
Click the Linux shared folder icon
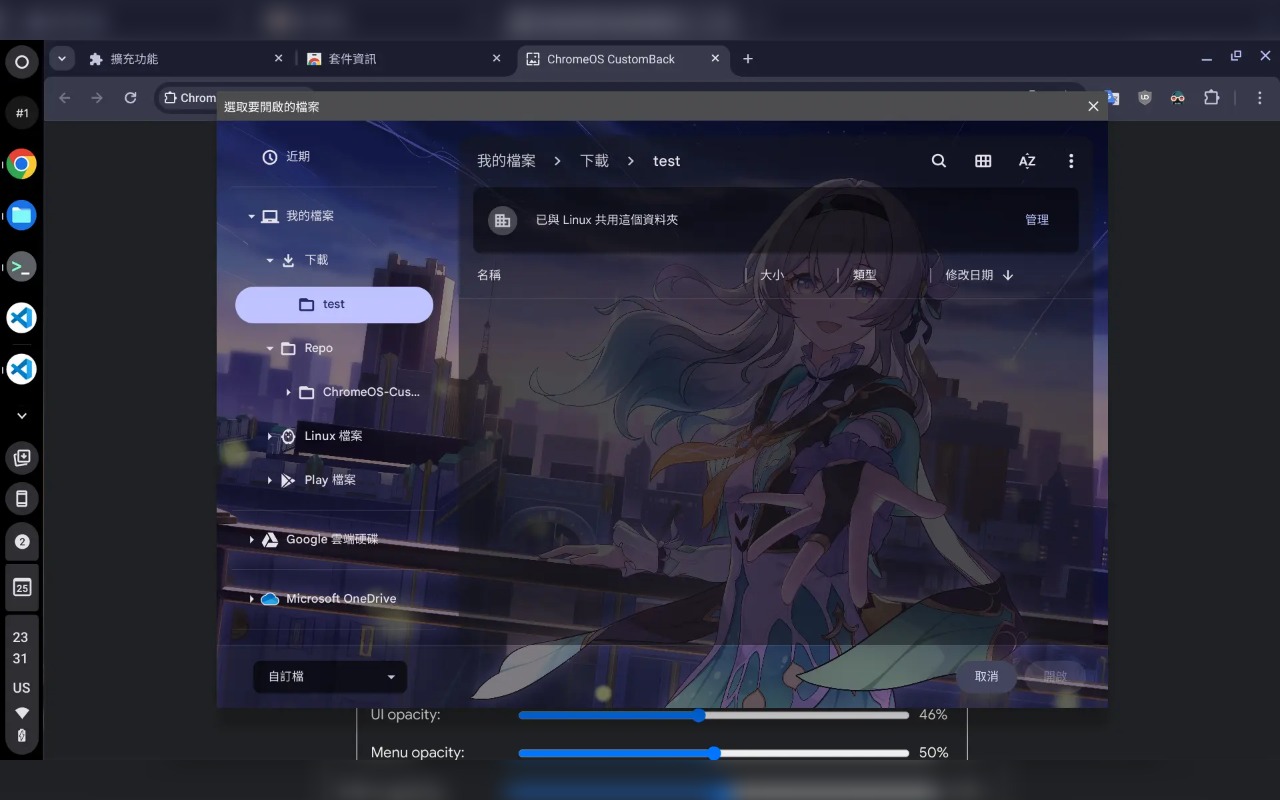point(502,220)
